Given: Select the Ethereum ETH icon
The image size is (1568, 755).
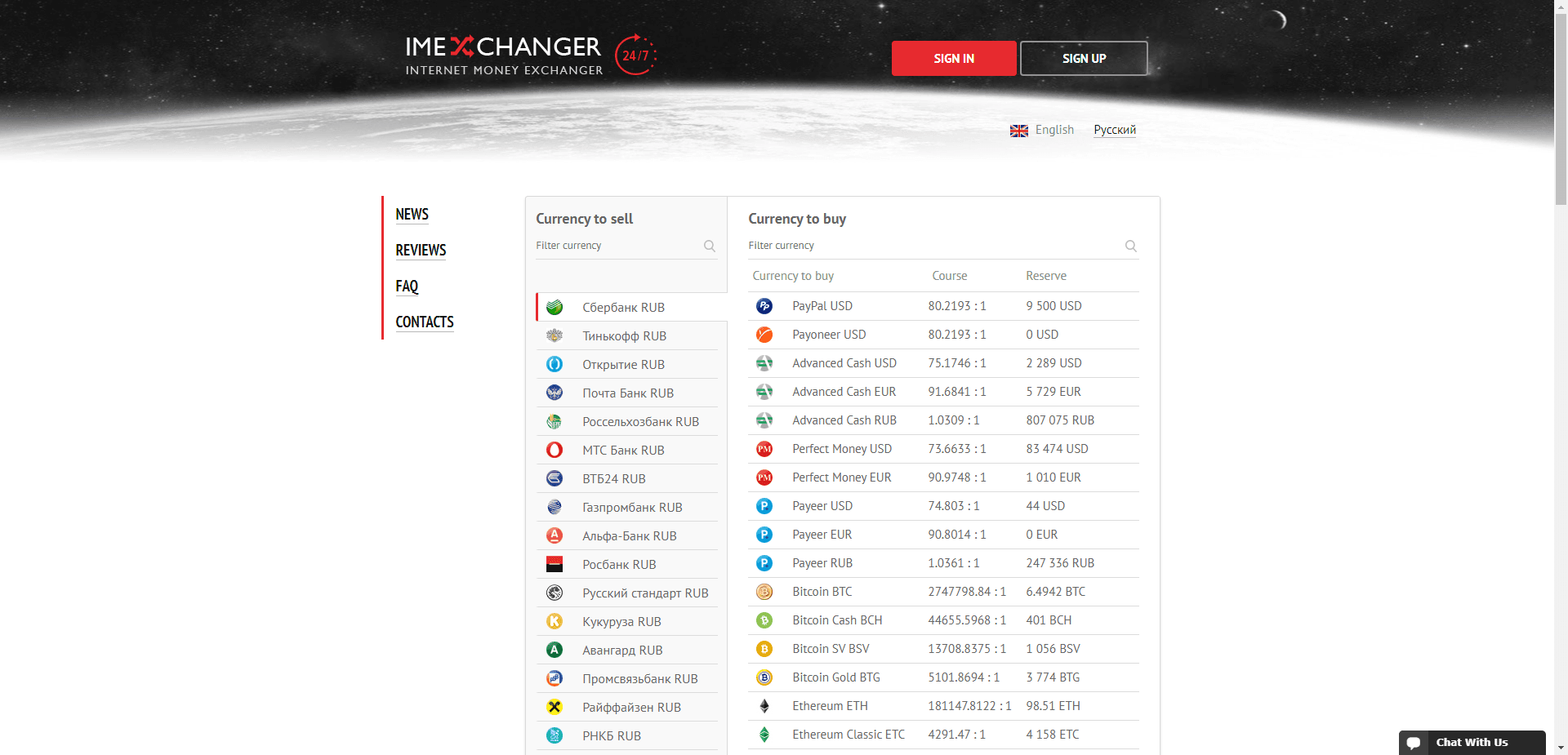Looking at the screenshot, I should (x=764, y=706).
